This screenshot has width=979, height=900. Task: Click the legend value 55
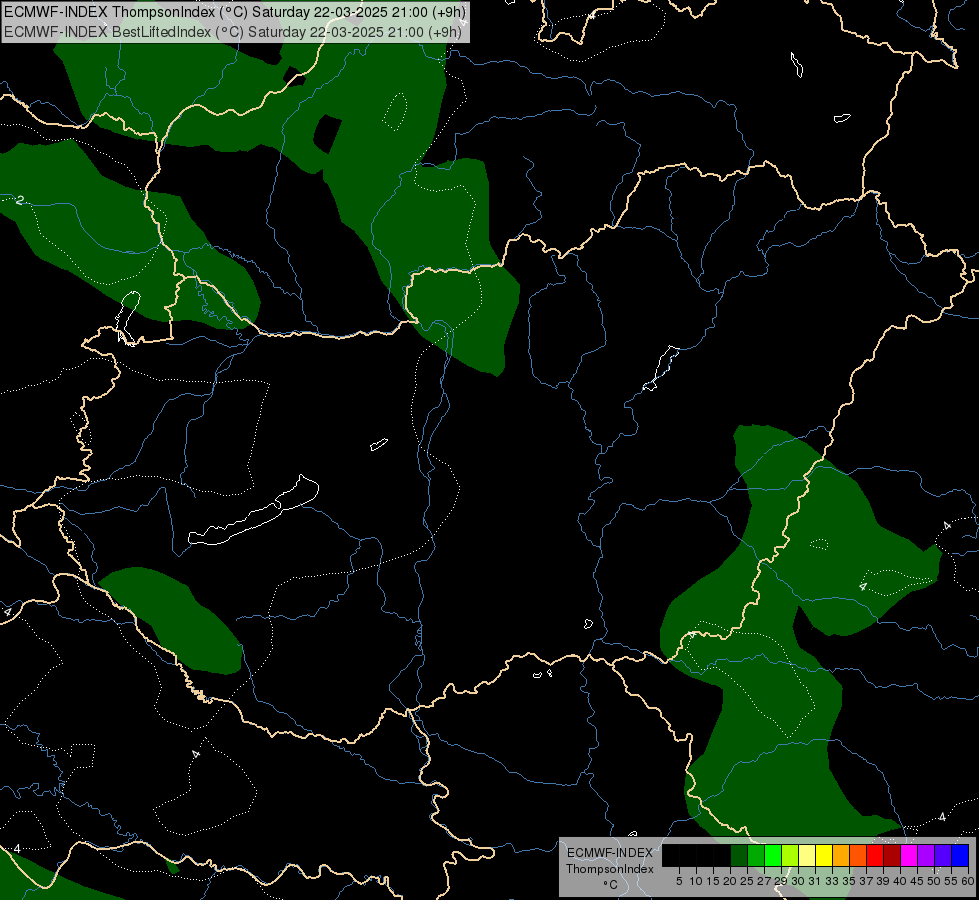tap(951, 881)
